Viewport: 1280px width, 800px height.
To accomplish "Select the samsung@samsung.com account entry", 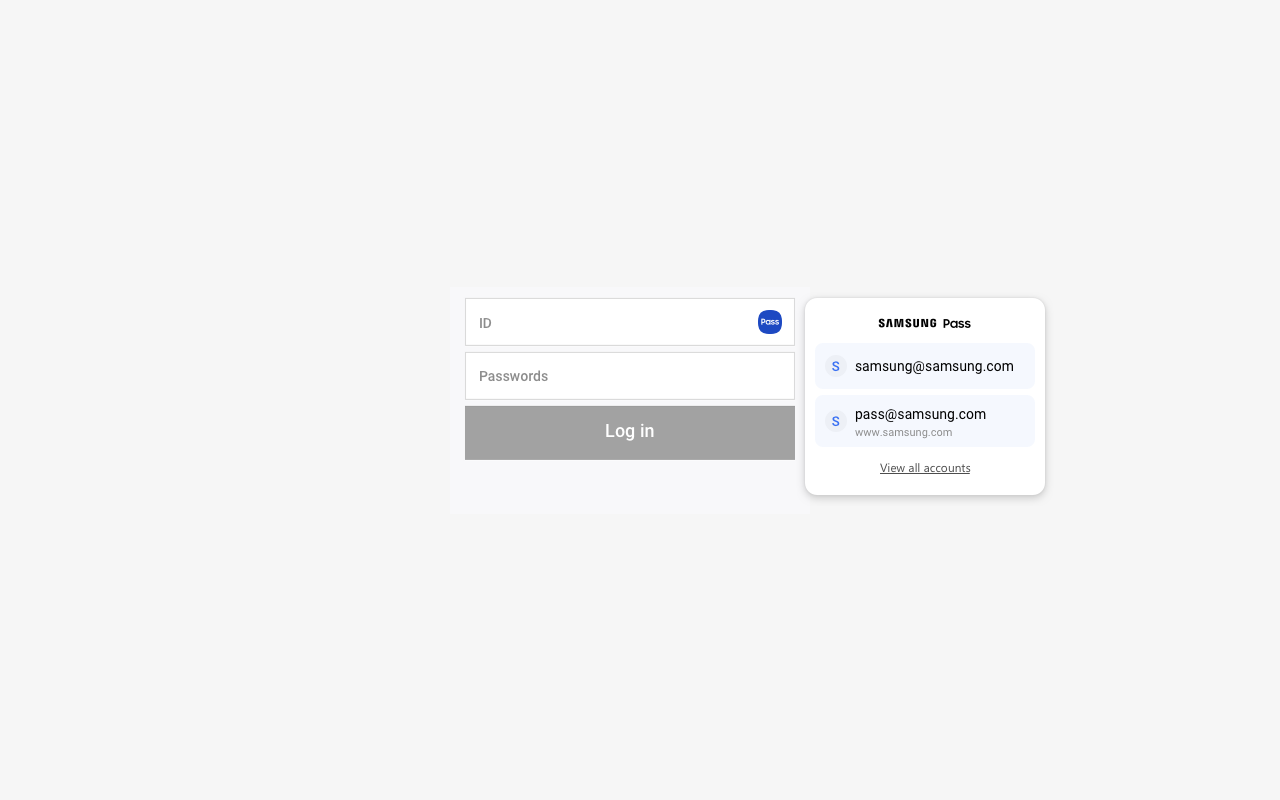I will click(925, 366).
